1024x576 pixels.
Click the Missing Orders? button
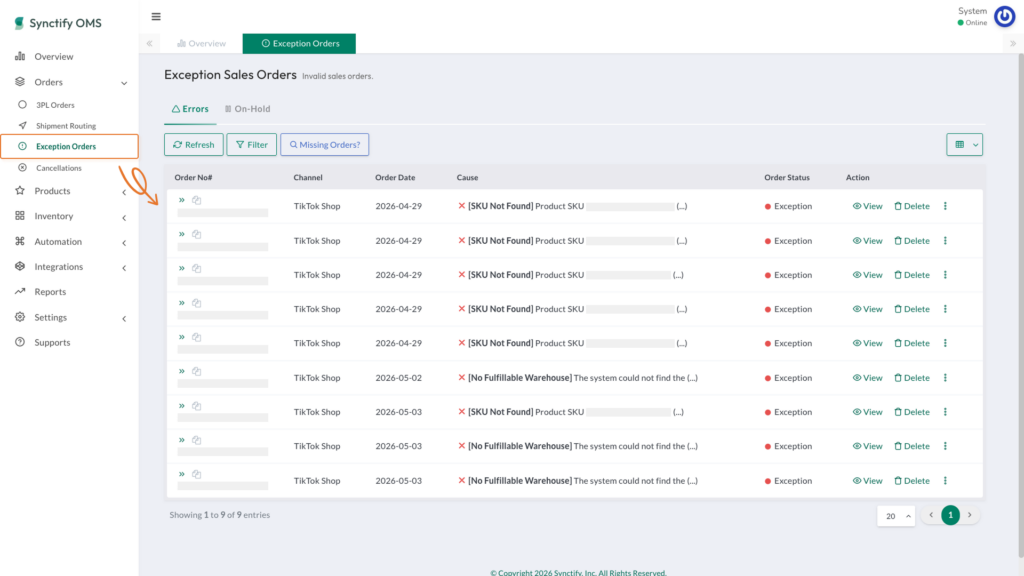tap(325, 144)
